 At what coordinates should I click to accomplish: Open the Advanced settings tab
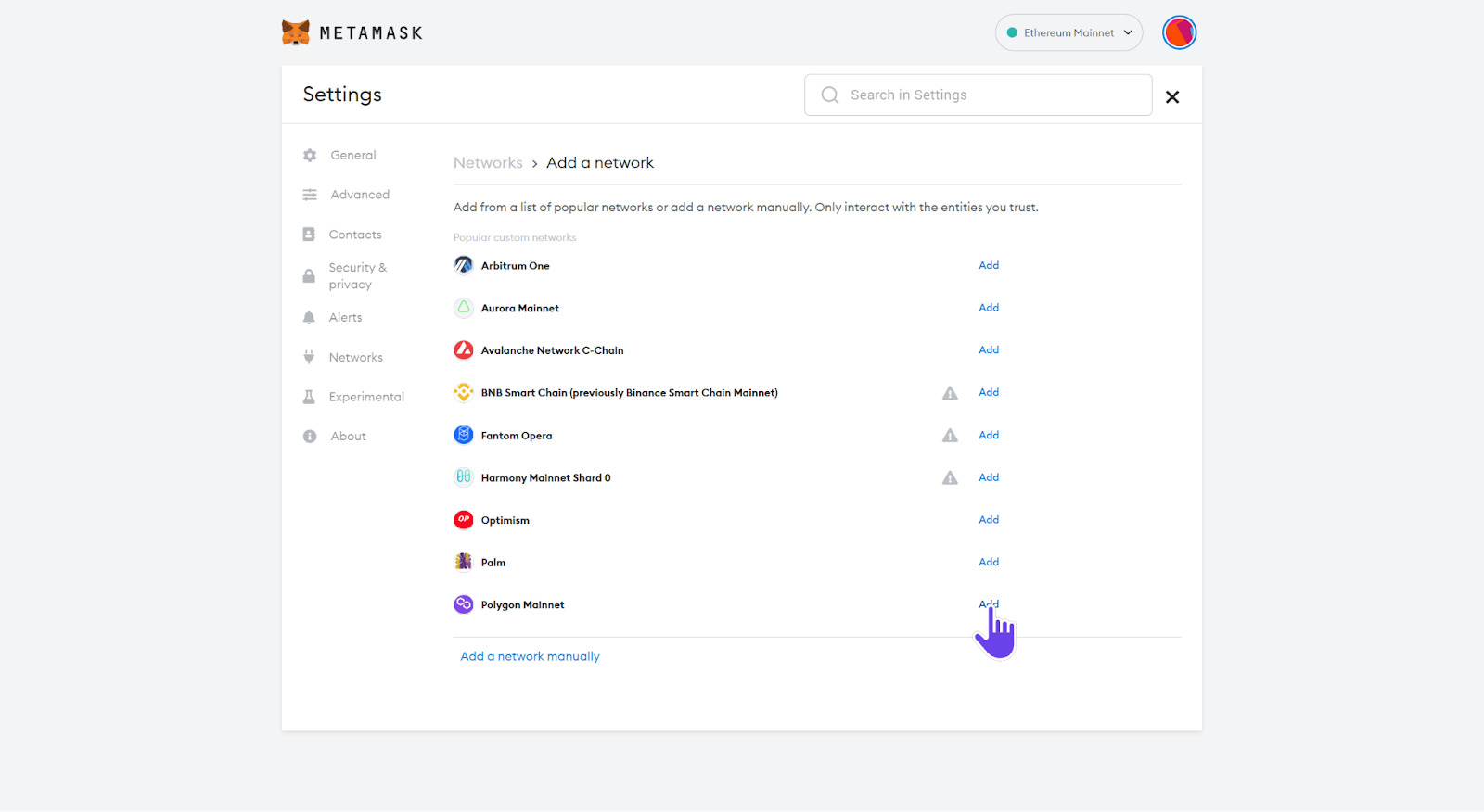click(360, 195)
